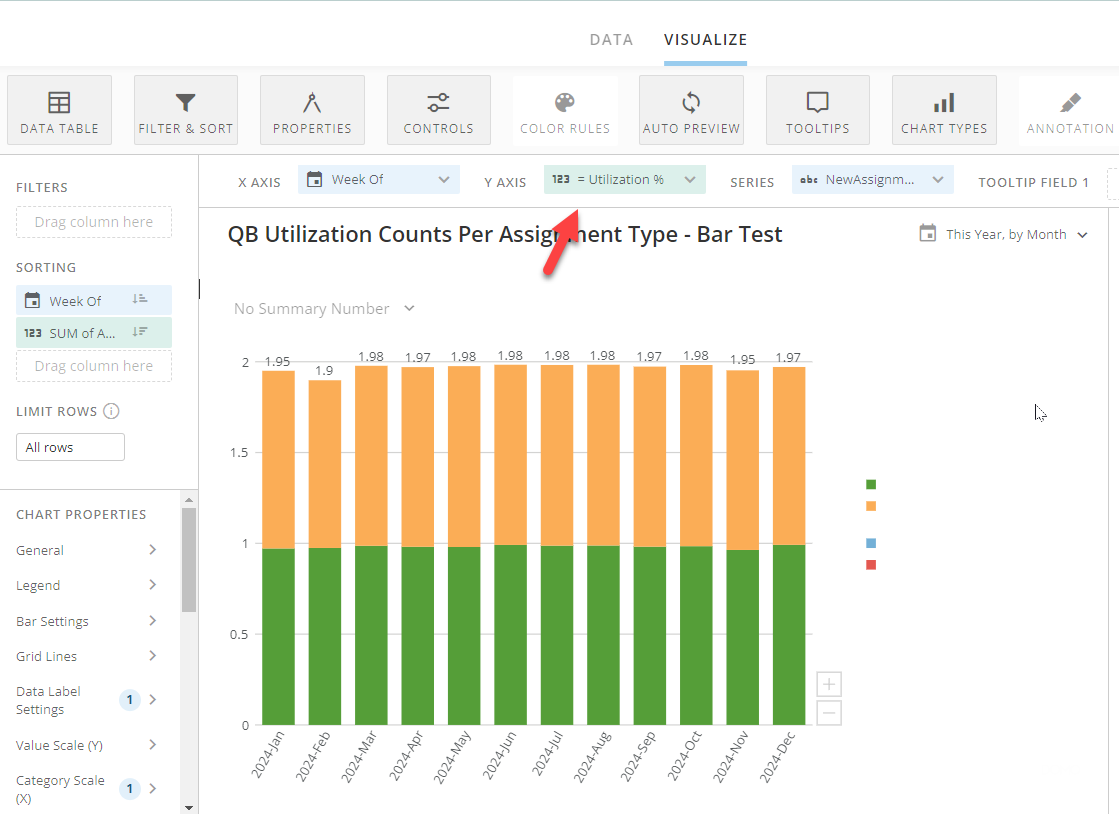Click scrollbar down arrow in chart properties
The height and width of the screenshot is (814, 1119).
(x=188, y=808)
